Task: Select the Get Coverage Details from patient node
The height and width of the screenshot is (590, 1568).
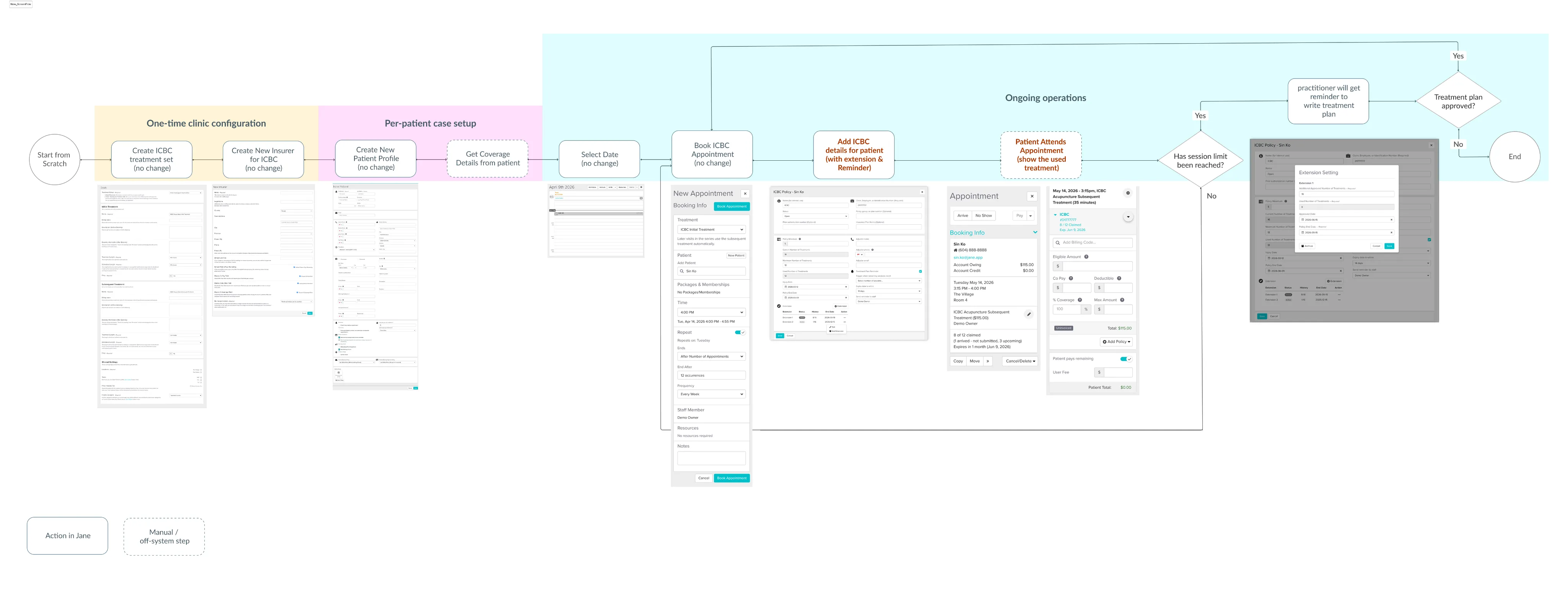Action: [488, 159]
